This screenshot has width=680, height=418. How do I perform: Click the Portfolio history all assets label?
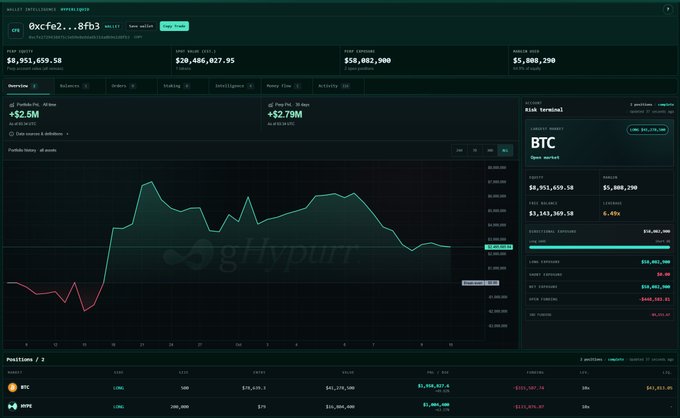click(32, 150)
